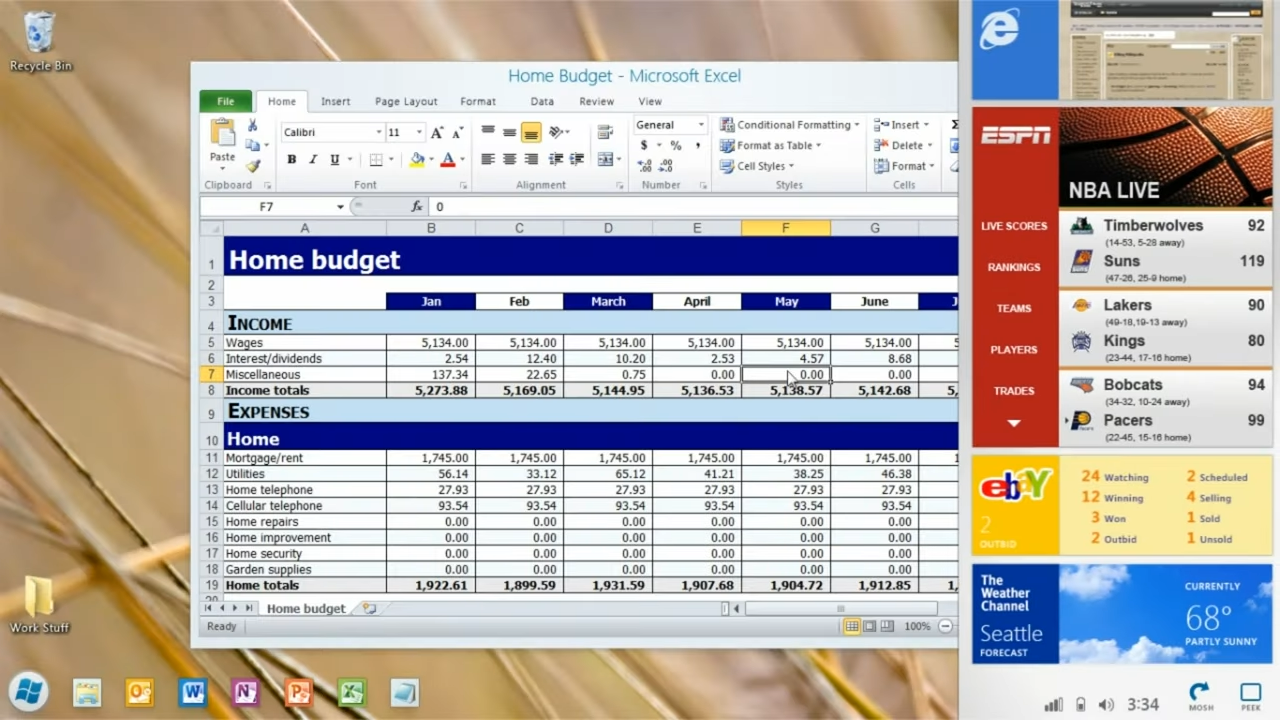Switch to the Insert ribbon tab
Screen dimensions: 1280x720
pos(335,101)
